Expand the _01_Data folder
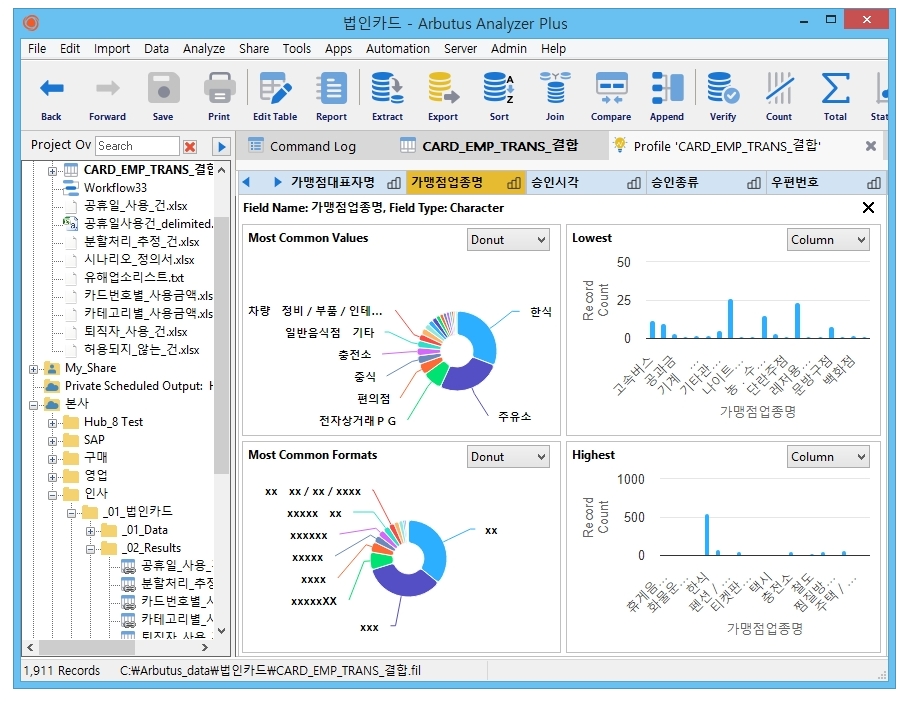This screenshot has width=908, height=709. pos(90,531)
